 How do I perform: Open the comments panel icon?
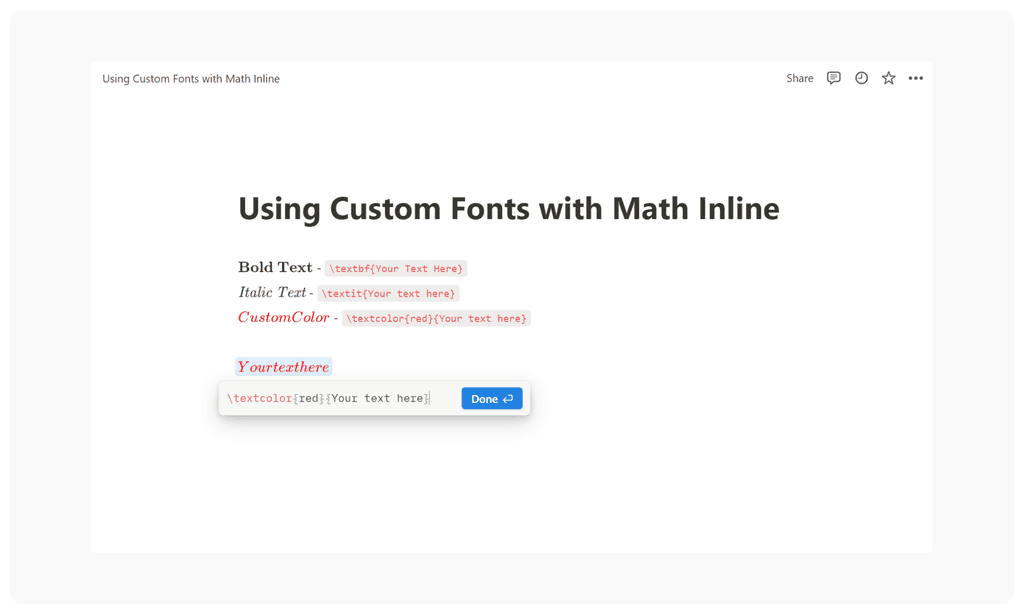coord(834,78)
